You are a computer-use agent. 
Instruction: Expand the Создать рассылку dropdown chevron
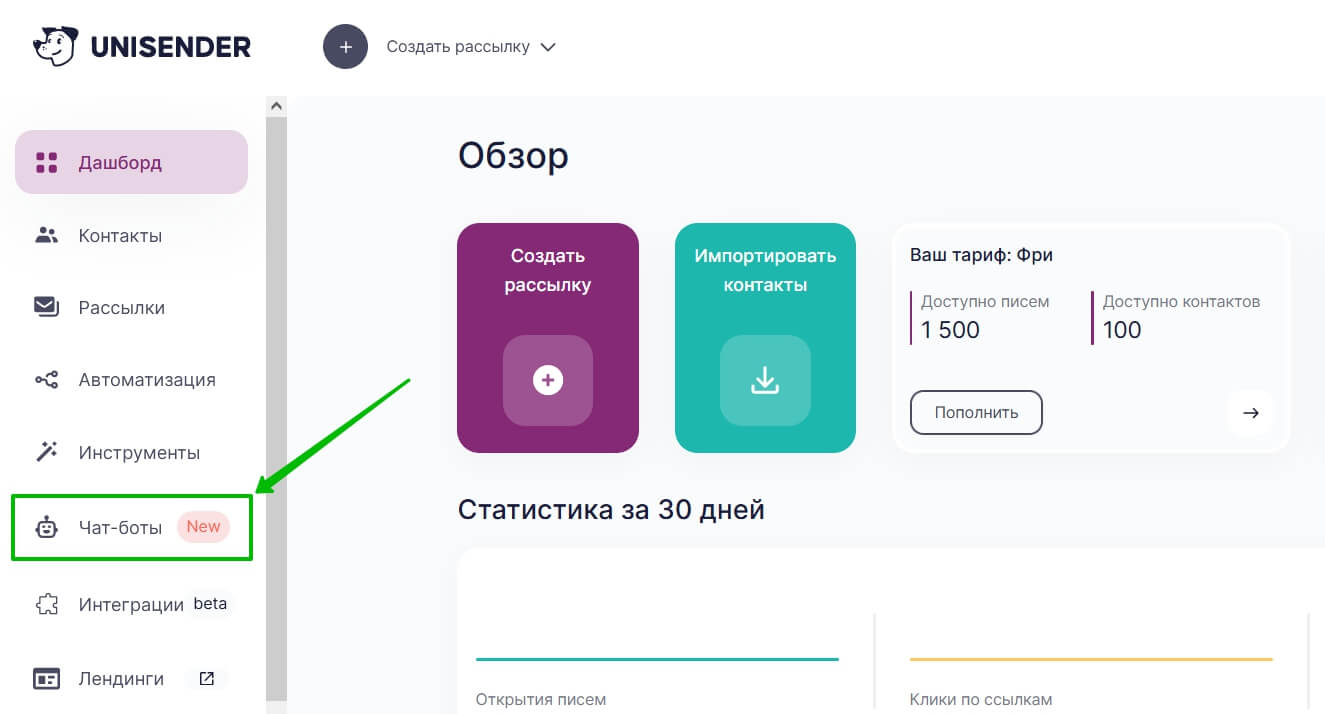tap(548, 46)
